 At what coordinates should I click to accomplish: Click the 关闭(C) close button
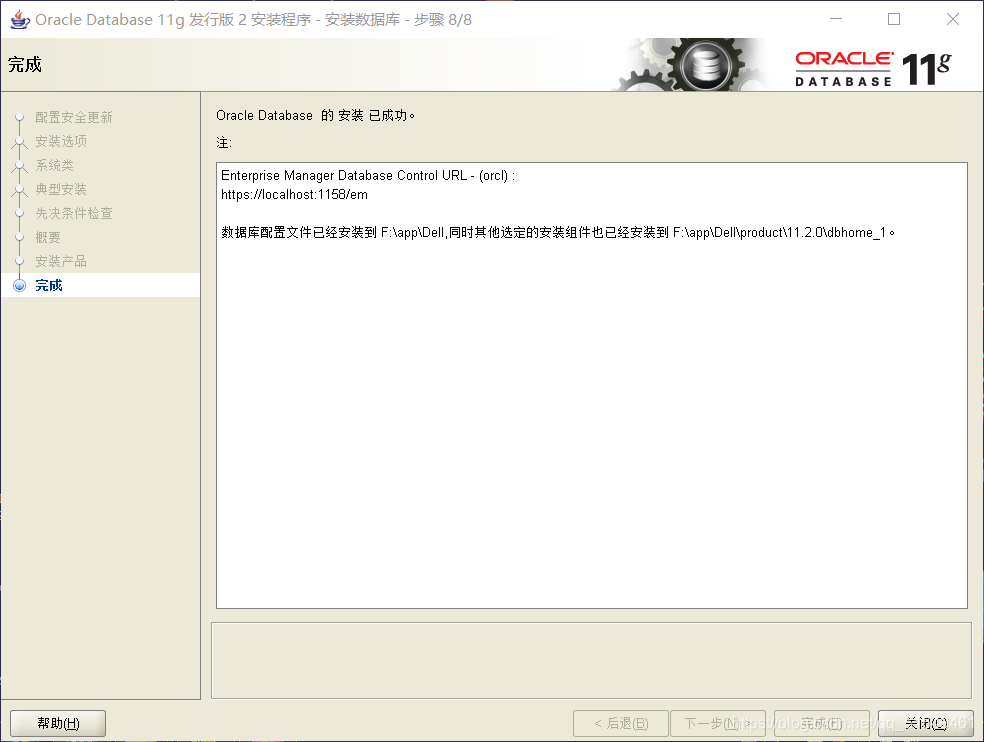pyautogui.click(x=926, y=724)
